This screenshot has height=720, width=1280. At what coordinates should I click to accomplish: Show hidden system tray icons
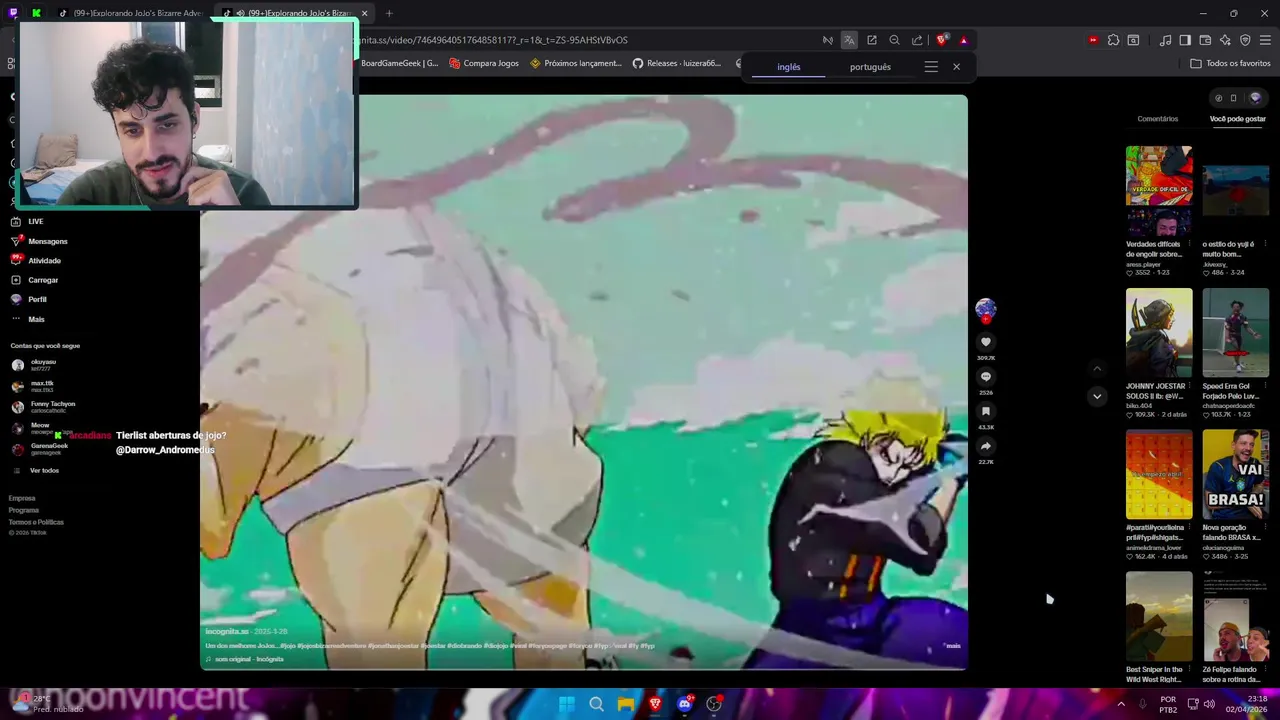(1120, 704)
